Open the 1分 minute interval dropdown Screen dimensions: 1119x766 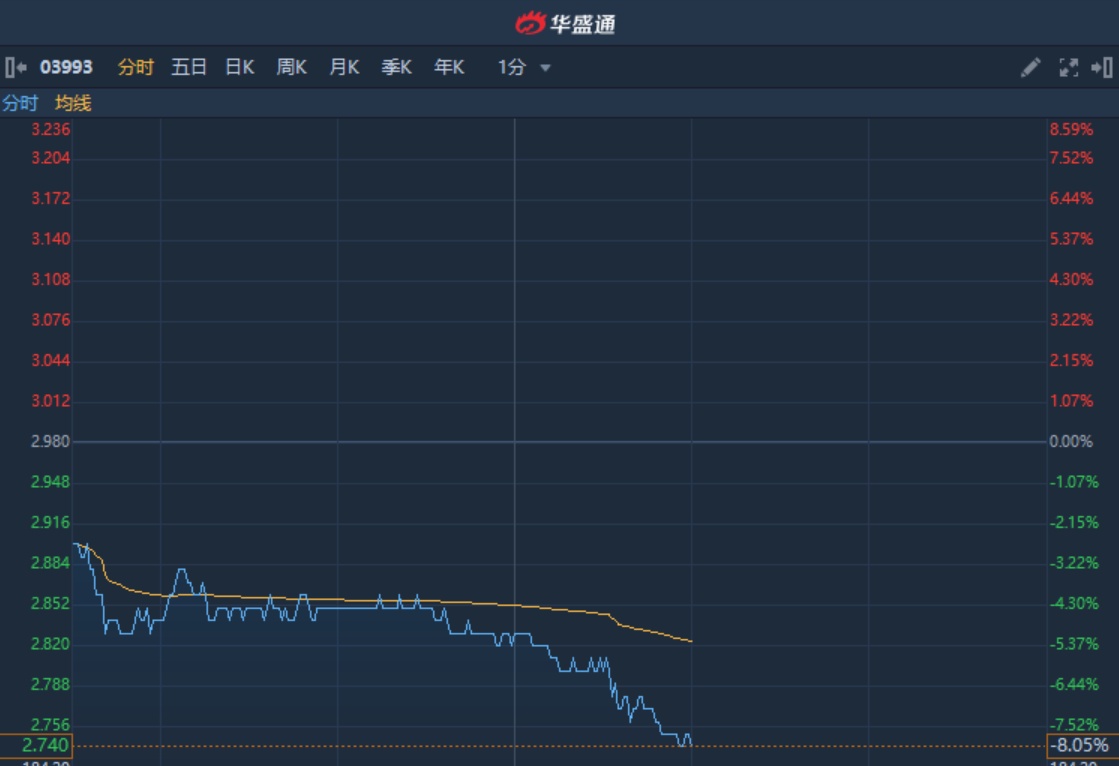[524, 68]
